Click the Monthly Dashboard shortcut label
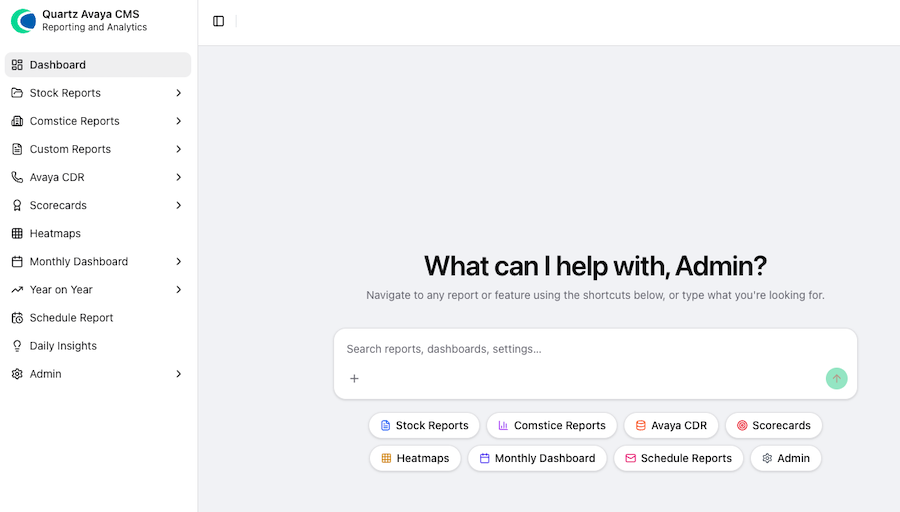 click(x=545, y=458)
